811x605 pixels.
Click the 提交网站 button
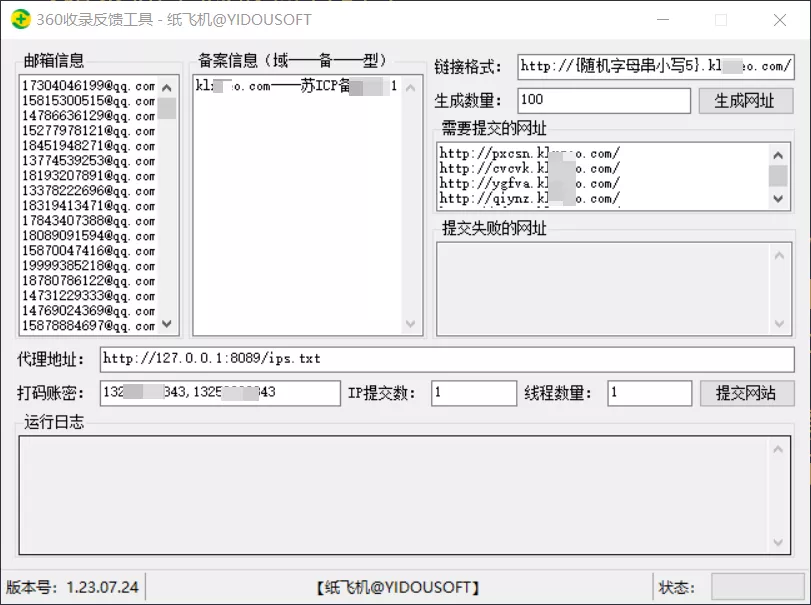point(746,393)
